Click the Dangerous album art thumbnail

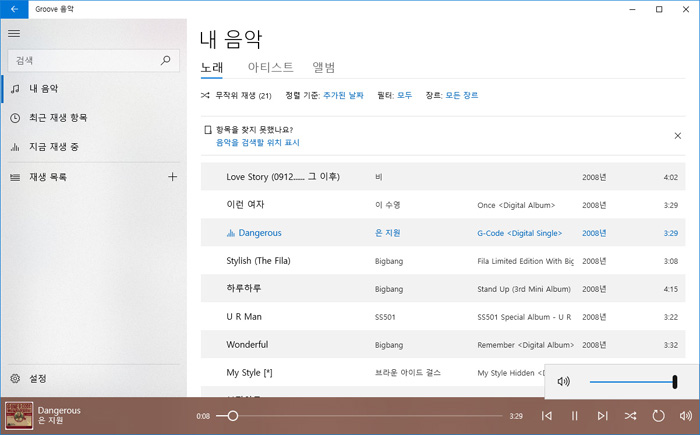point(19,416)
